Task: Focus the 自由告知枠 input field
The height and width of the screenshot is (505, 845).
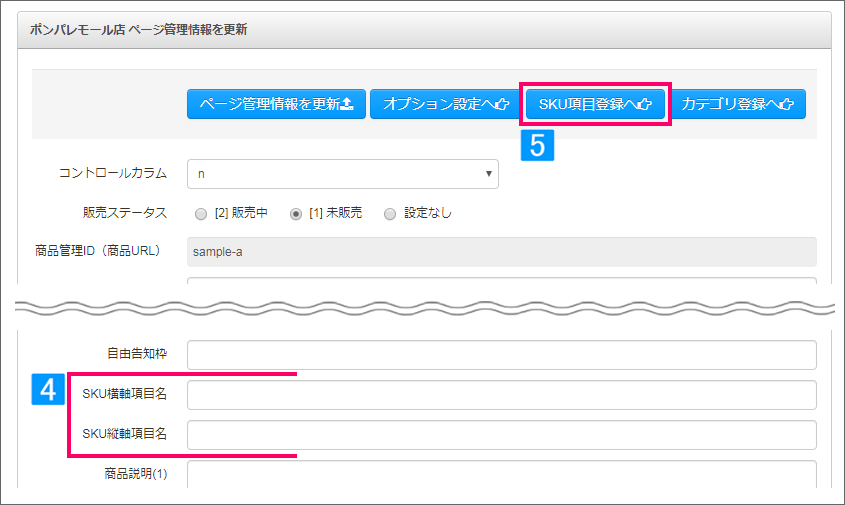Action: [502, 355]
